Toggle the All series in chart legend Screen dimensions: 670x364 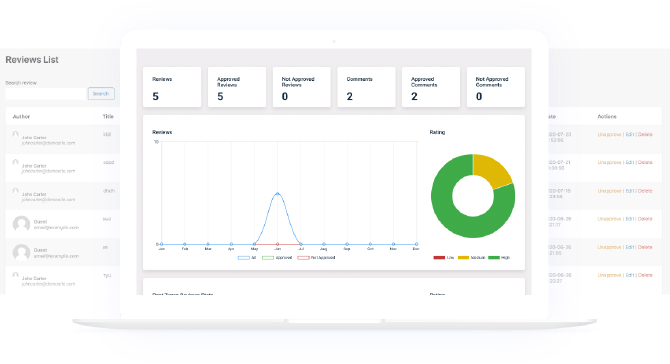(247, 258)
